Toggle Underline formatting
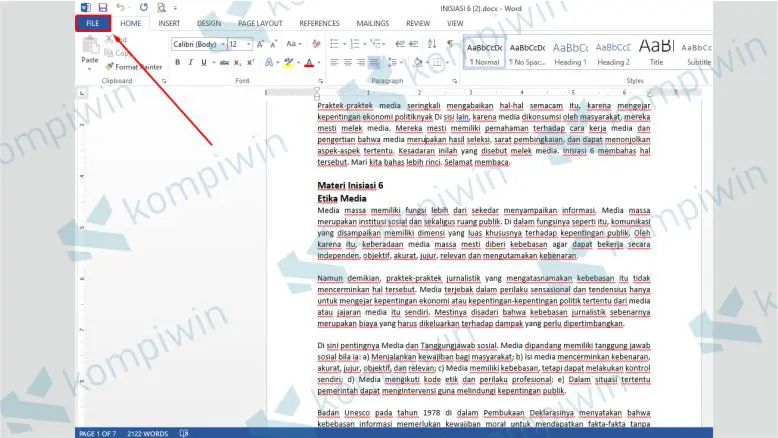778x438 pixels. tap(203, 63)
